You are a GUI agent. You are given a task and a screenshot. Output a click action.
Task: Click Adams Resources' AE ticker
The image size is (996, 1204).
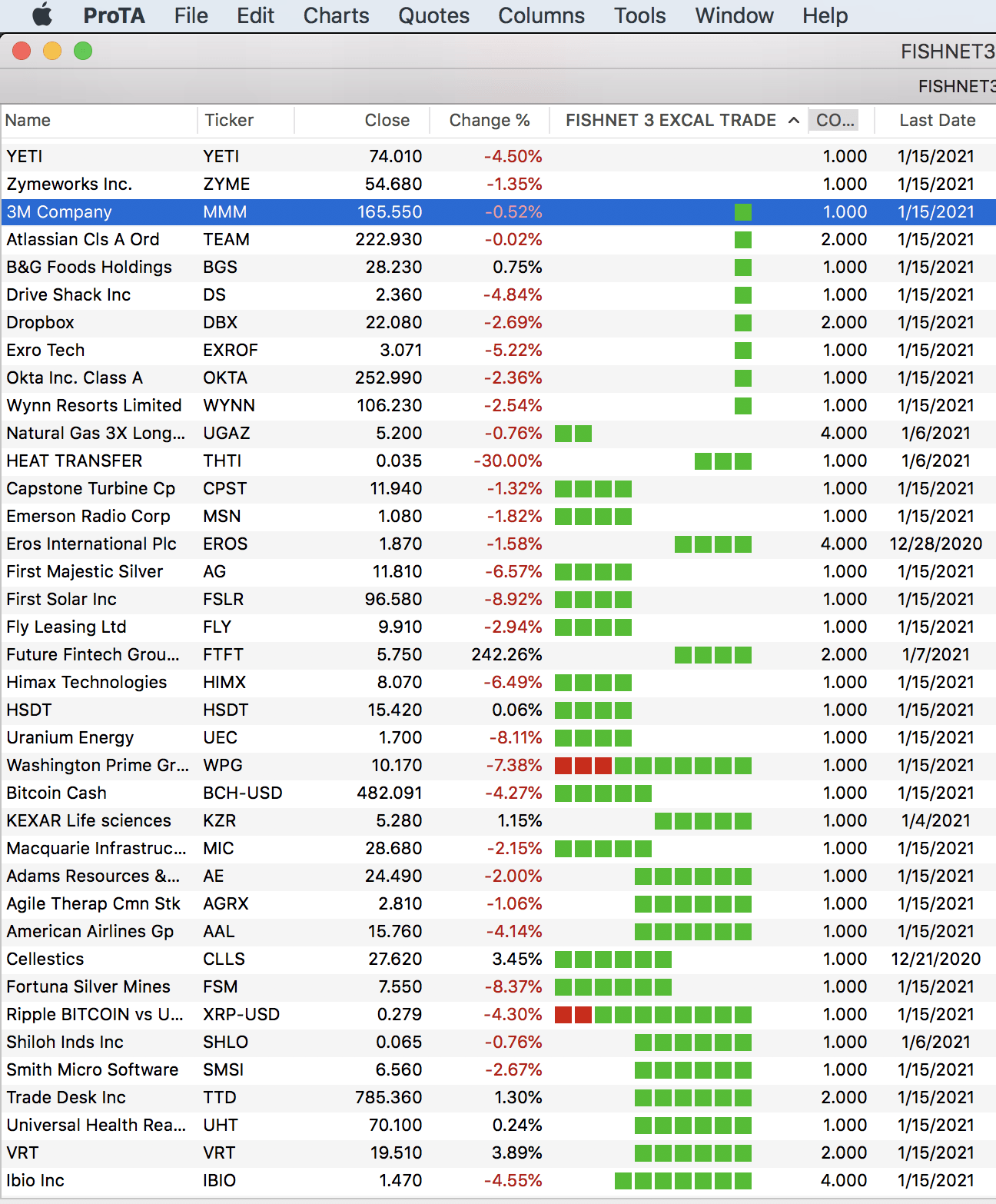pos(213,876)
